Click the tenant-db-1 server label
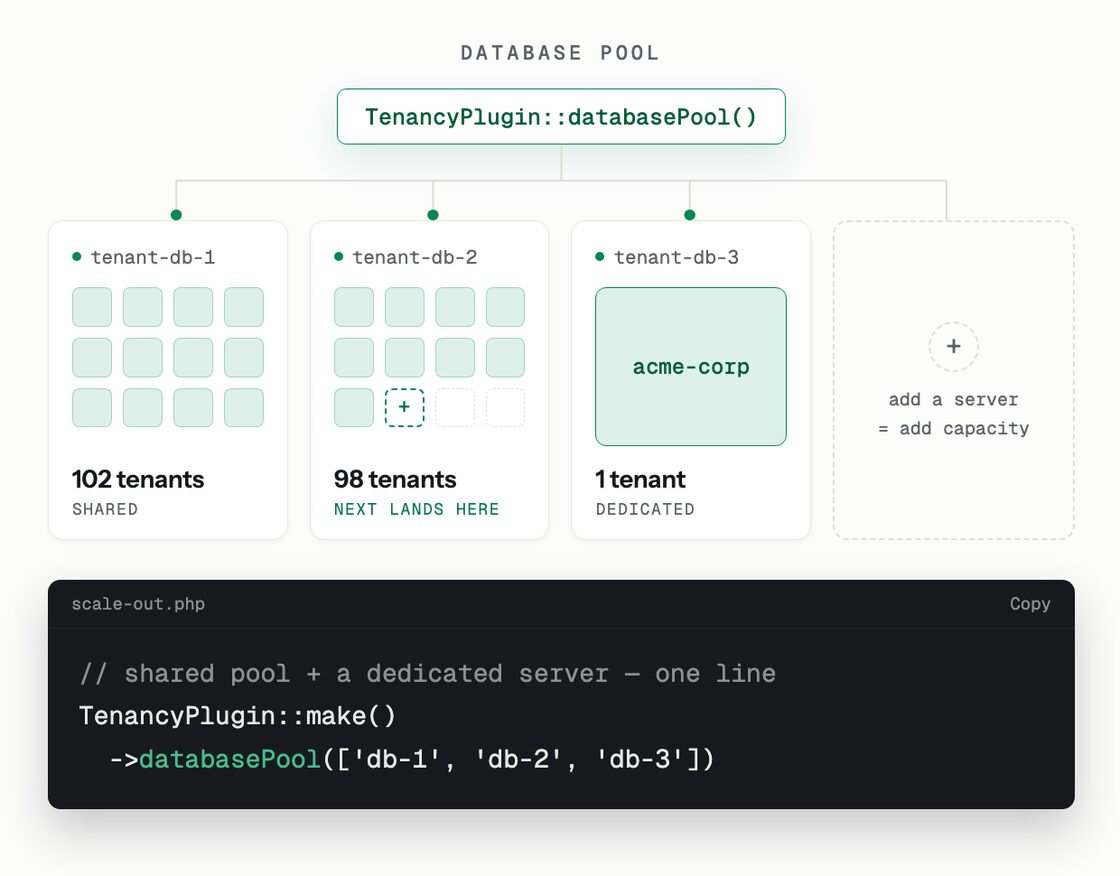The image size is (1120, 876). click(153, 257)
